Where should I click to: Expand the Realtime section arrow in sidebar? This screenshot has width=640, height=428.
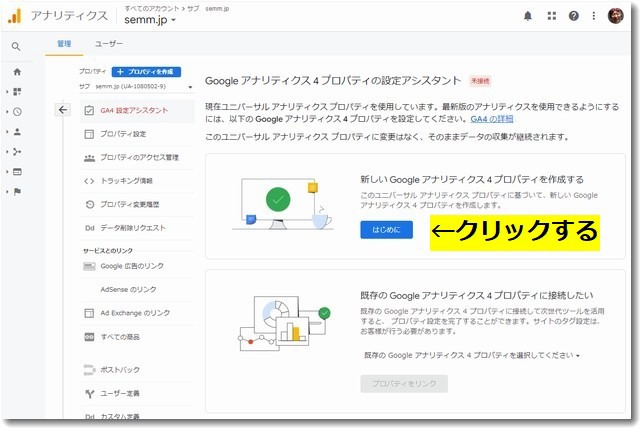(7, 112)
